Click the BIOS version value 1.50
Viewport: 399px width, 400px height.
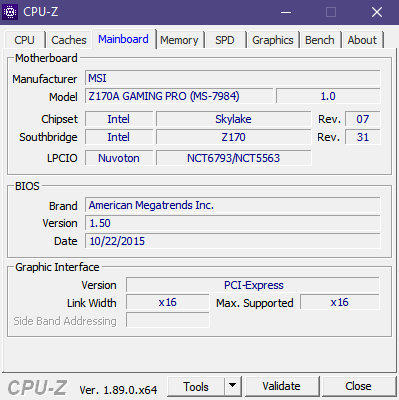coord(232,223)
